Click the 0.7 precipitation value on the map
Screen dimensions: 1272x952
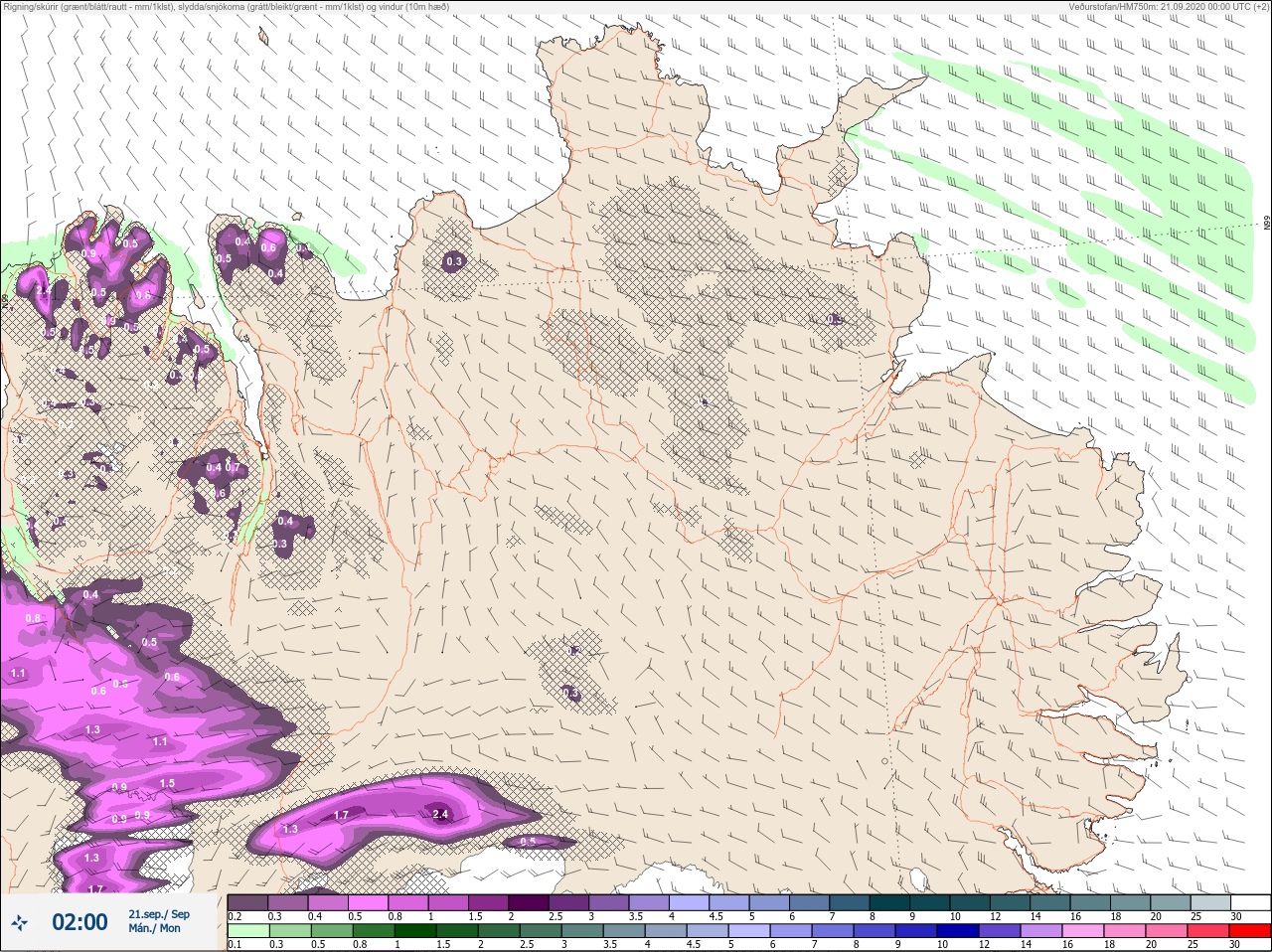(233, 467)
